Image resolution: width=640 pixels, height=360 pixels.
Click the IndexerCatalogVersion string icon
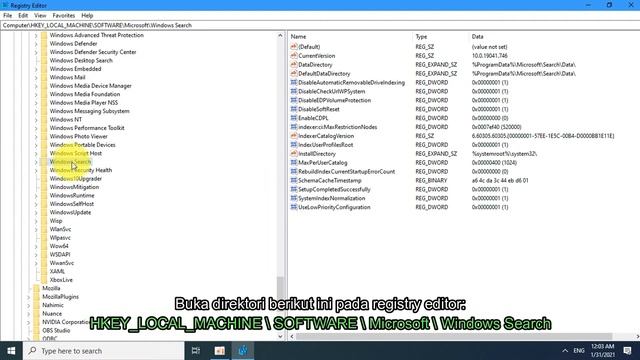click(293, 136)
